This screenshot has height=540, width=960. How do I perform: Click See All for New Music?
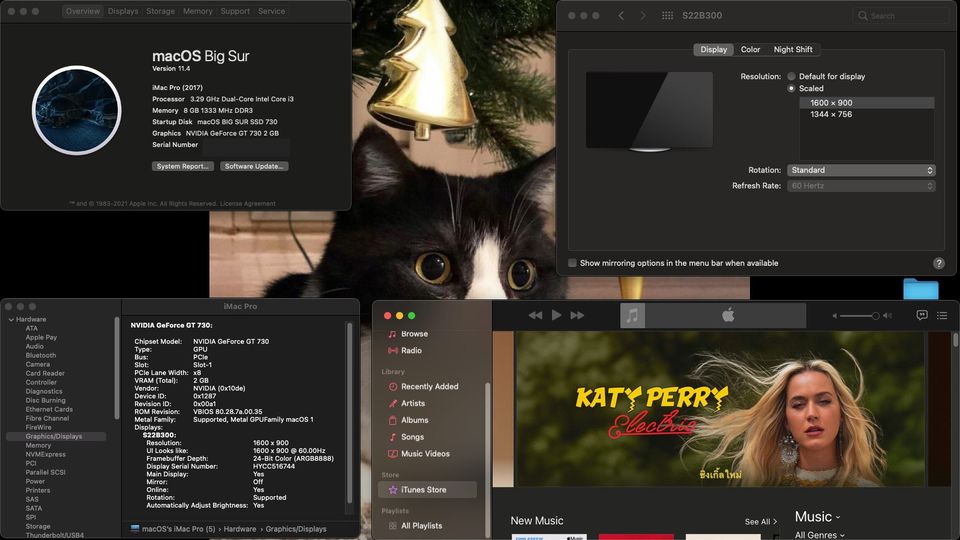click(760, 522)
